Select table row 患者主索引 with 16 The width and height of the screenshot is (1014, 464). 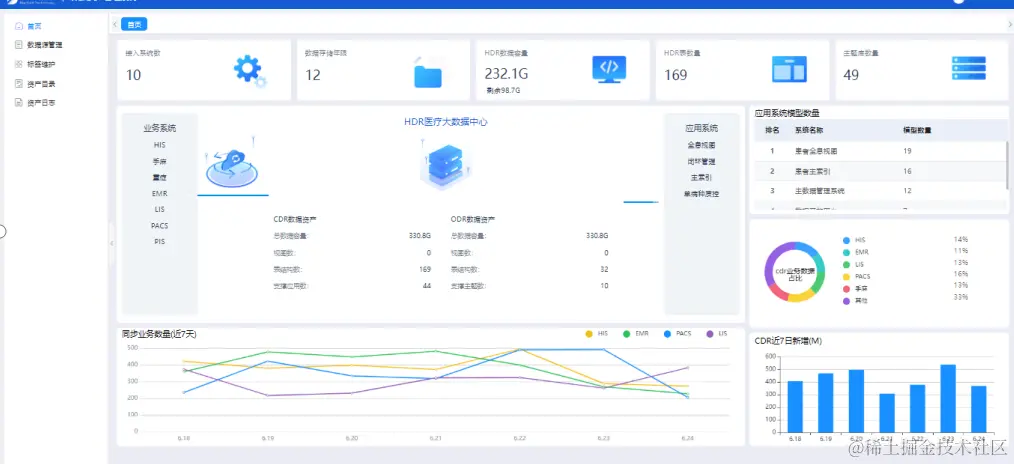(x=878, y=171)
